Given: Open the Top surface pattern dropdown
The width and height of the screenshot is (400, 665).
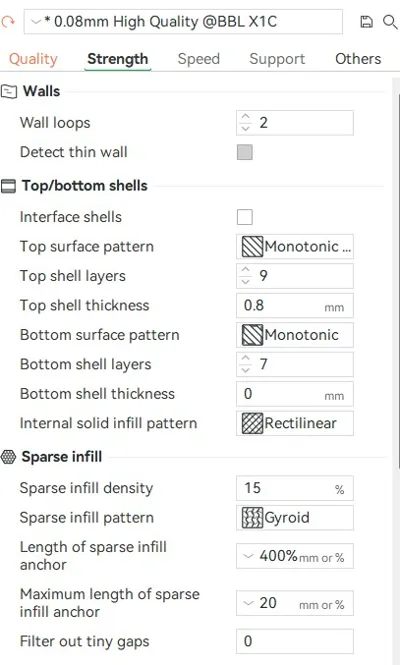Looking at the screenshot, I should pos(295,246).
